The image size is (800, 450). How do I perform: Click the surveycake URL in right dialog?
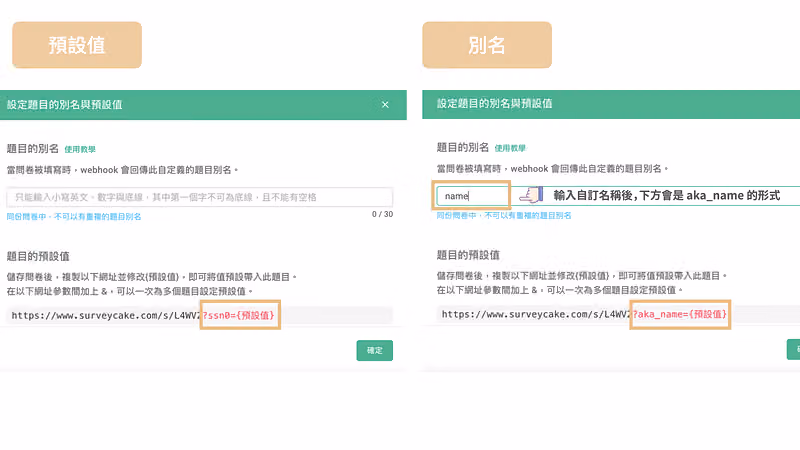point(536,314)
